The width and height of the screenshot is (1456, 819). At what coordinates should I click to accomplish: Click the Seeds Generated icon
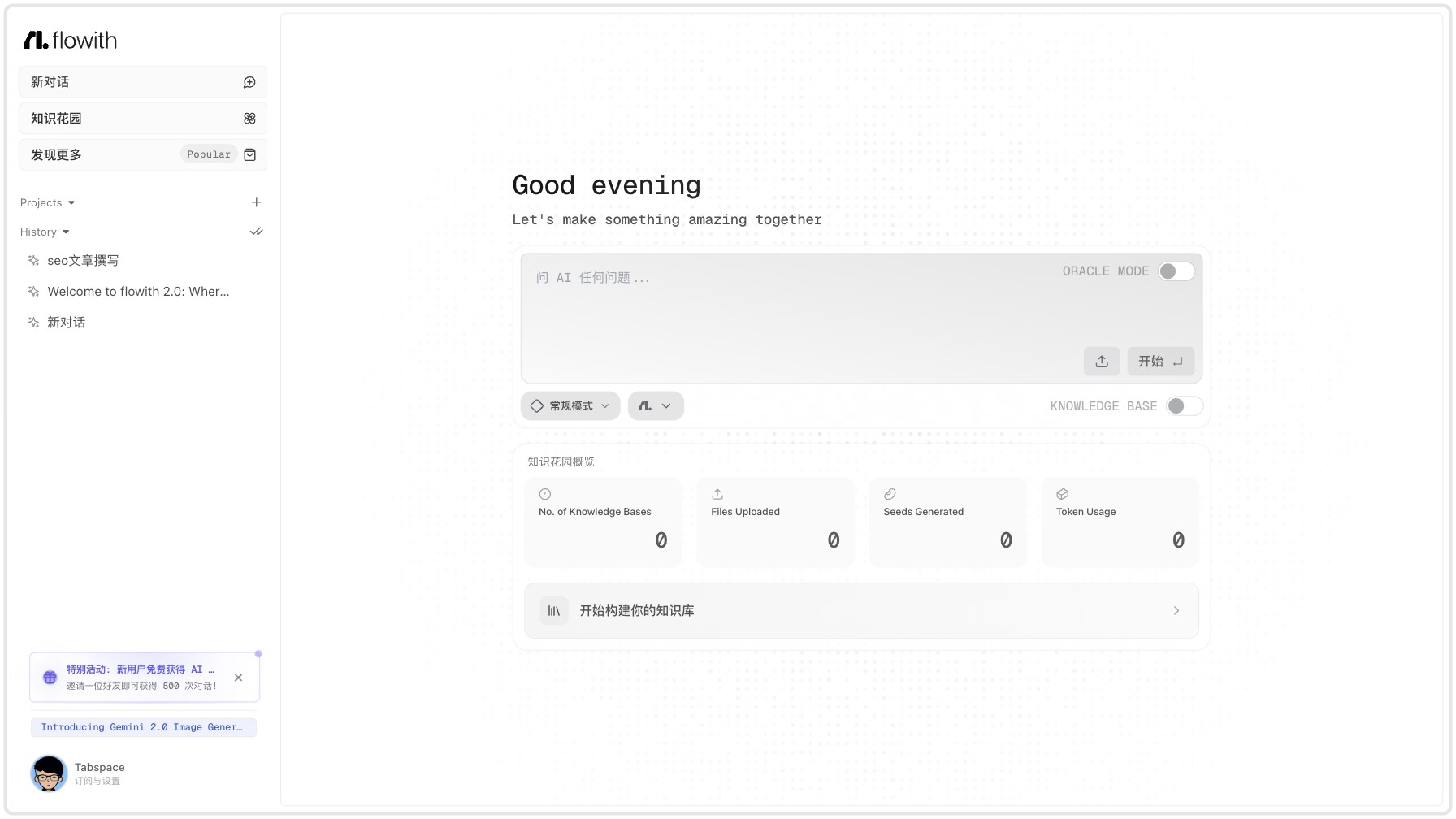tap(890, 494)
